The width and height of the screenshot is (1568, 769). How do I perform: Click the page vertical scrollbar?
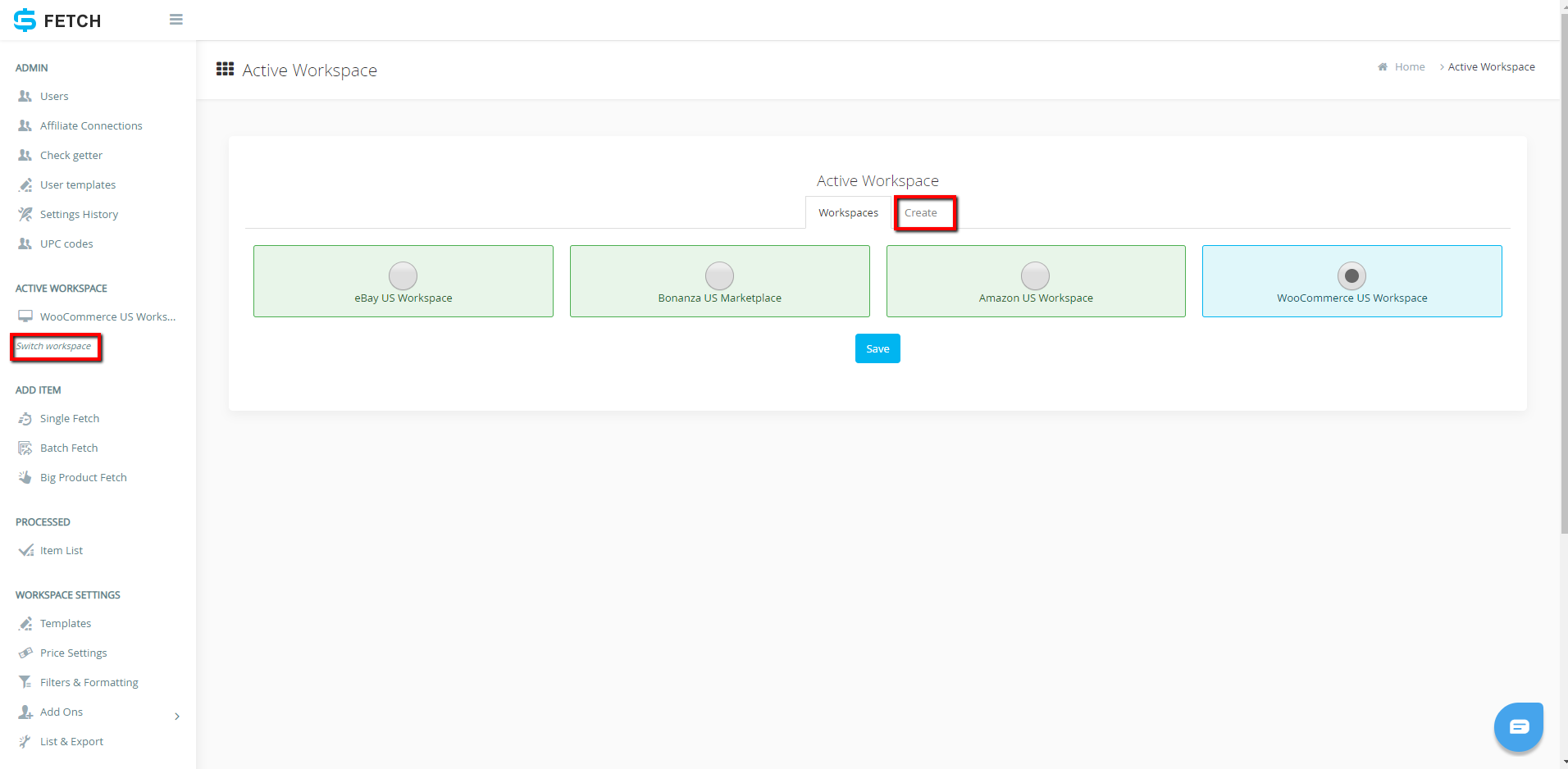(x=1564, y=274)
